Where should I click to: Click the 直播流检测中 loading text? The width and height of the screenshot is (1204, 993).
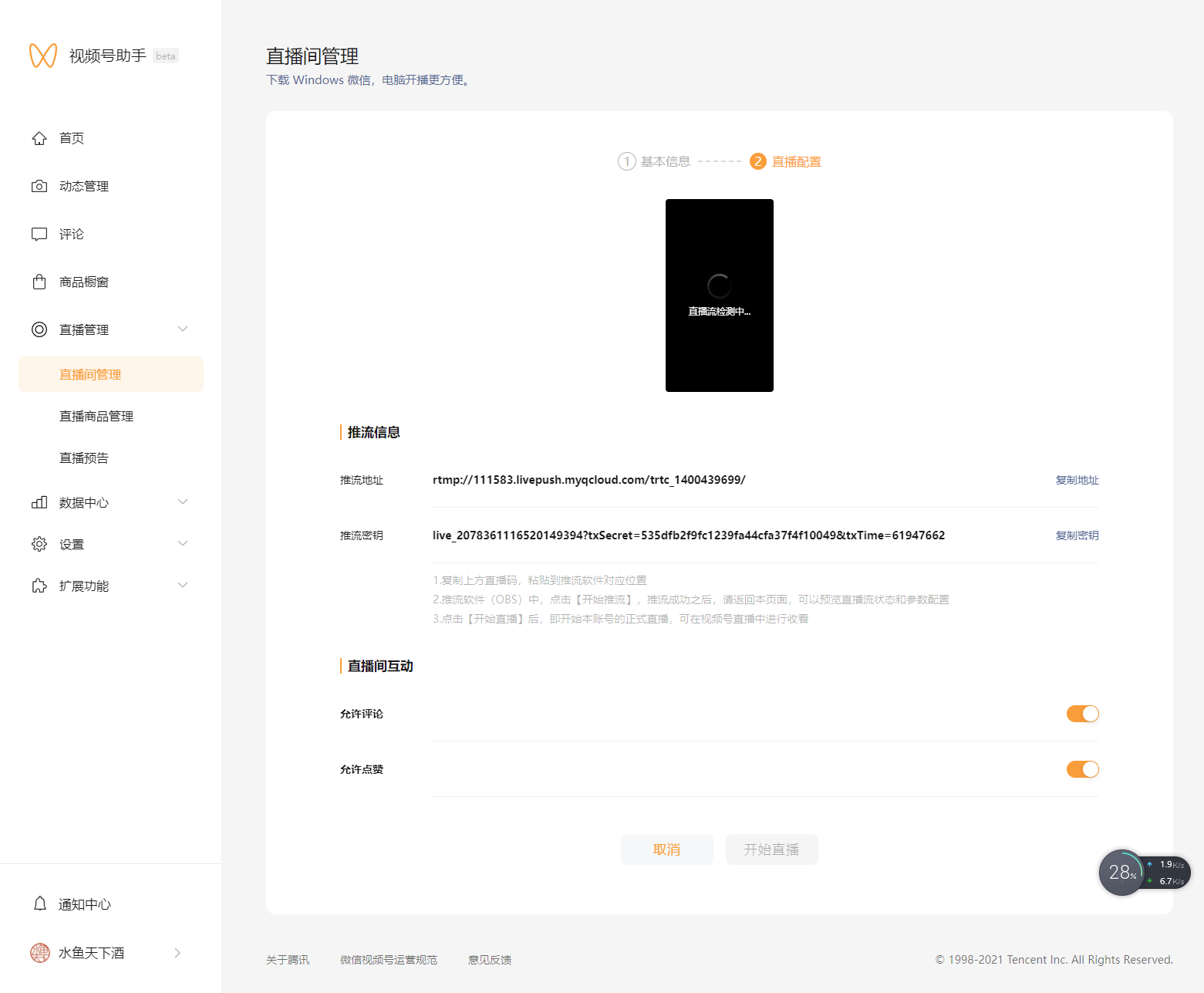pyautogui.click(x=720, y=312)
